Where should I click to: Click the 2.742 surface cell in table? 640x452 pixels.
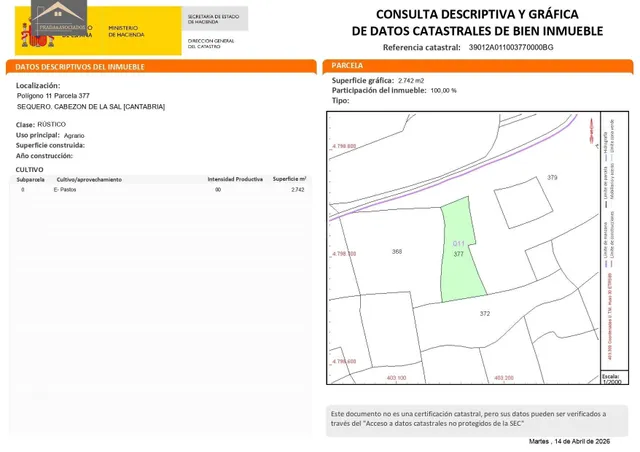click(x=298, y=189)
